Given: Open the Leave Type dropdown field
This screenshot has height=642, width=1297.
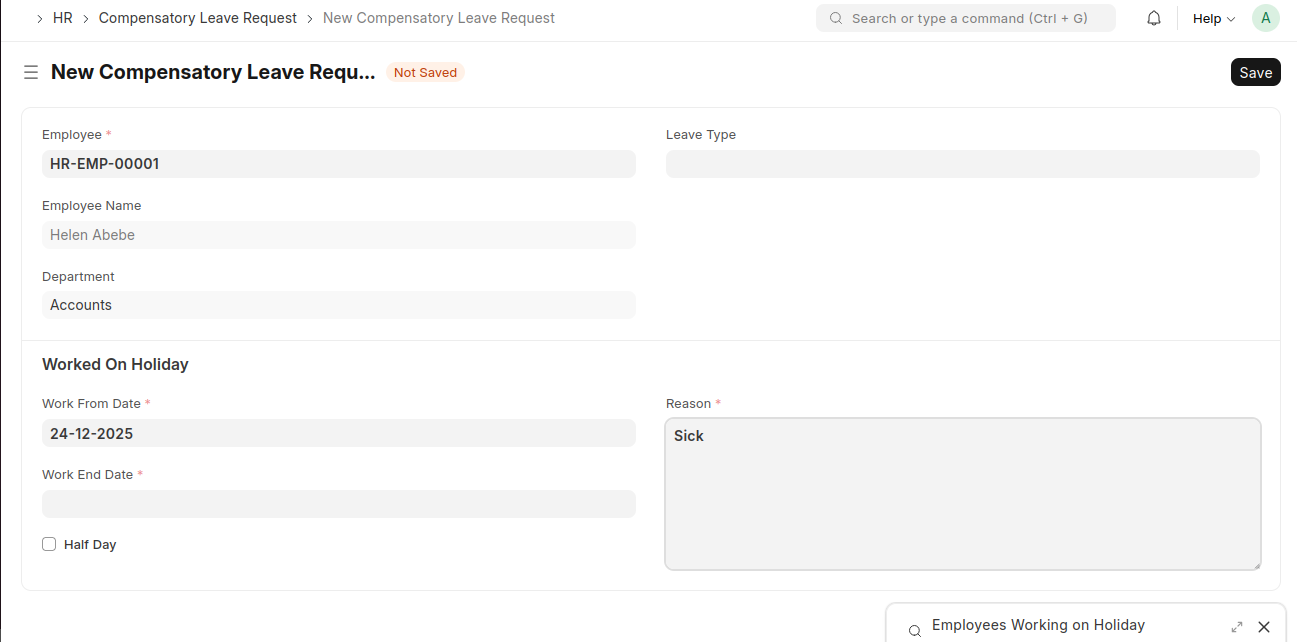Looking at the screenshot, I should click(x=962, y=164).
